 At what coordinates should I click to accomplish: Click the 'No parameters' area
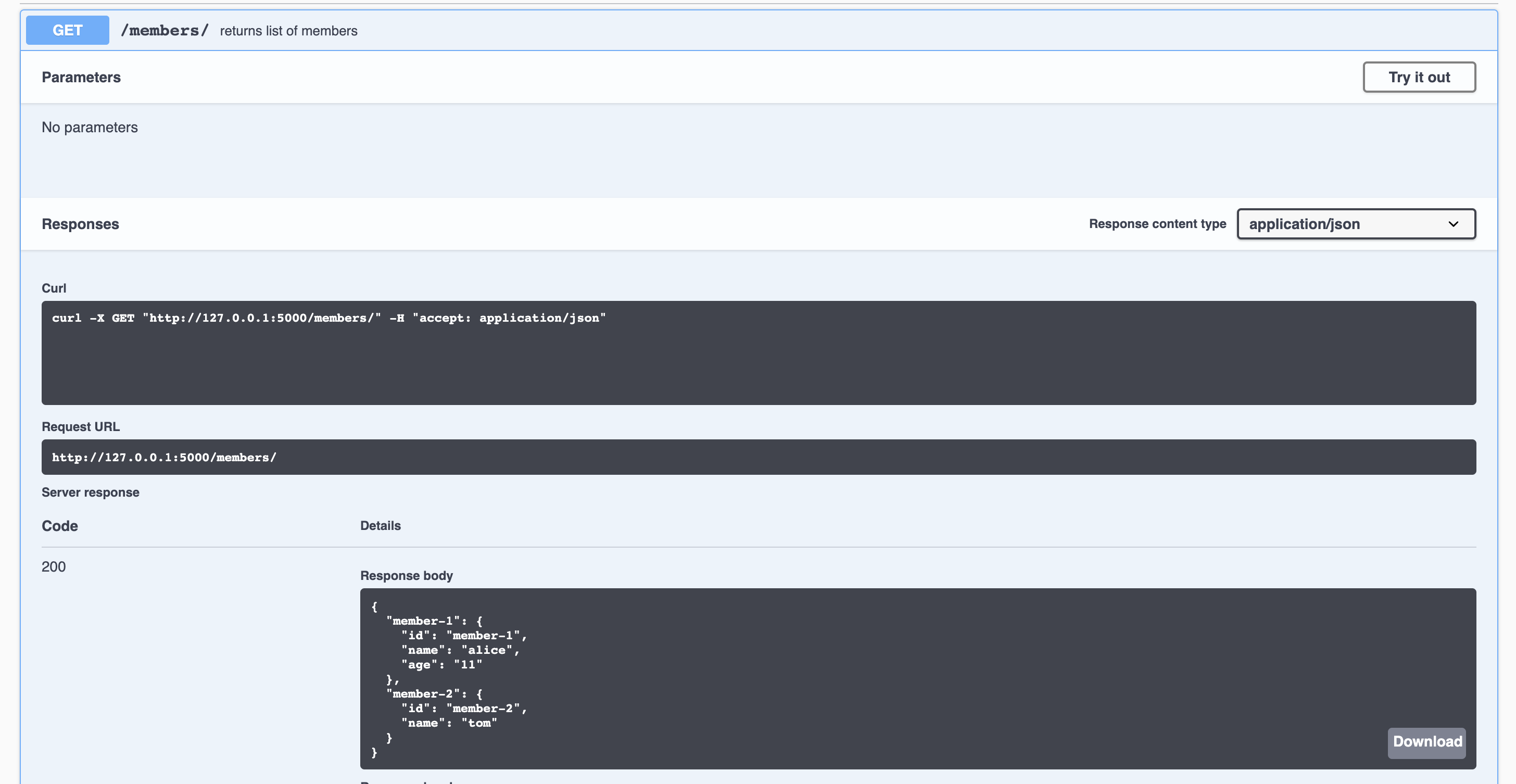(x=90, y=127)
